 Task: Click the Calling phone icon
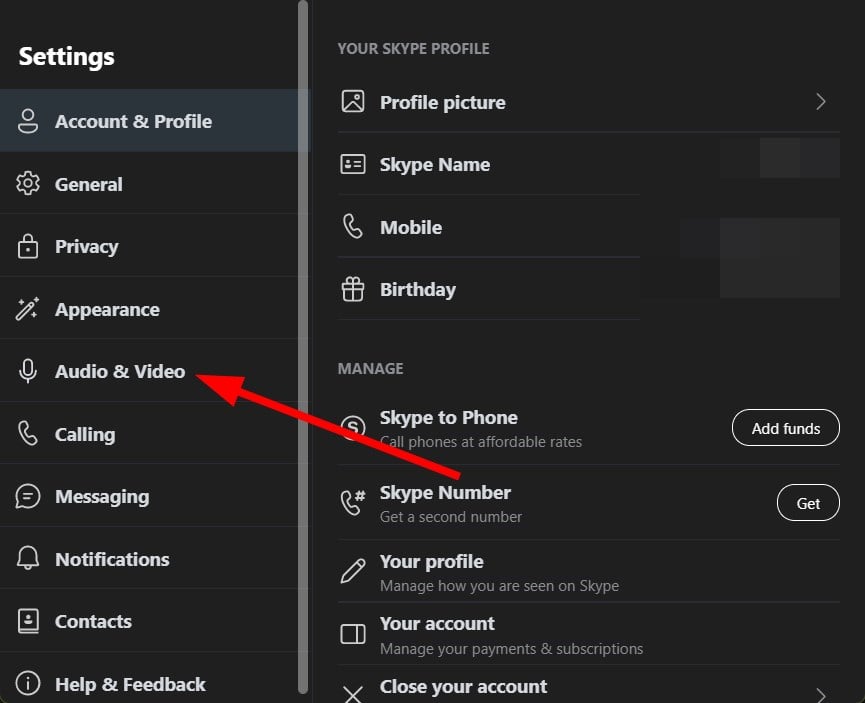[x=28, y=434]
